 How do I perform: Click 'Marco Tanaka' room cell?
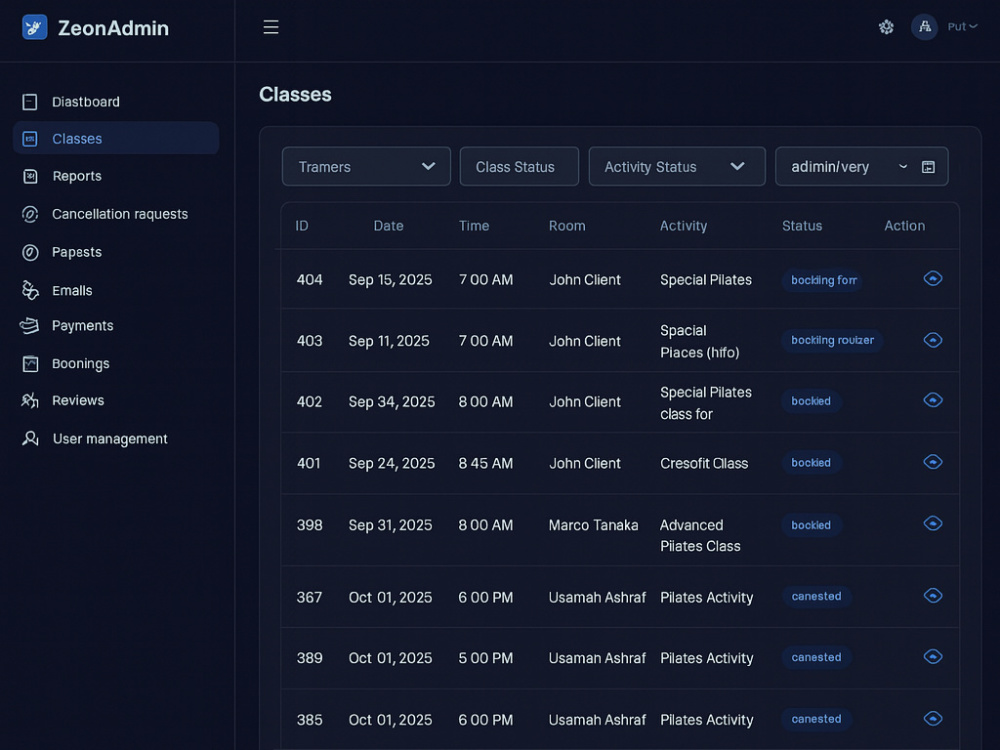tap(593, 525)
